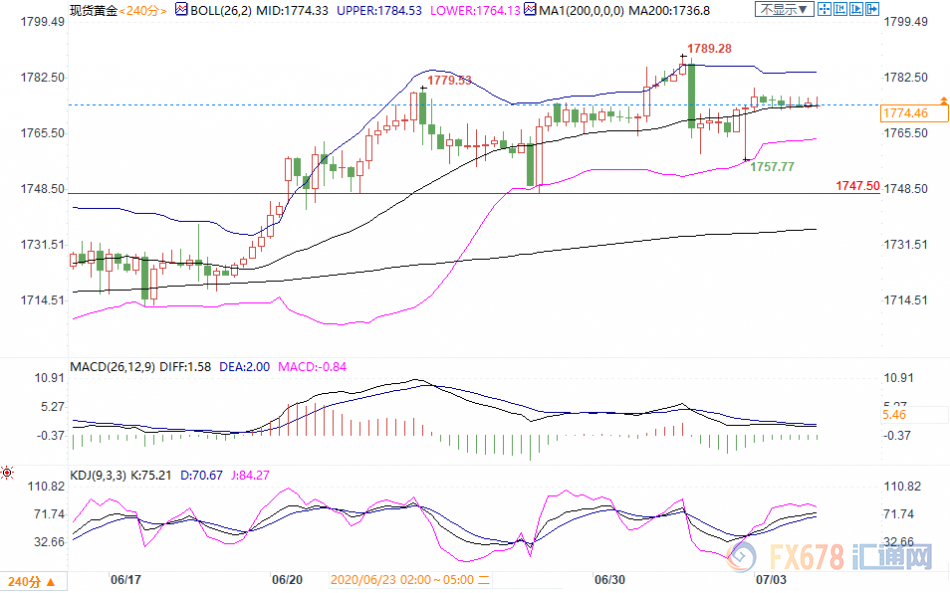The width and height of the screenshot is (950, 593).
Task: Click the red sun icon beside KDJ
Action: [x=7, y=472]
